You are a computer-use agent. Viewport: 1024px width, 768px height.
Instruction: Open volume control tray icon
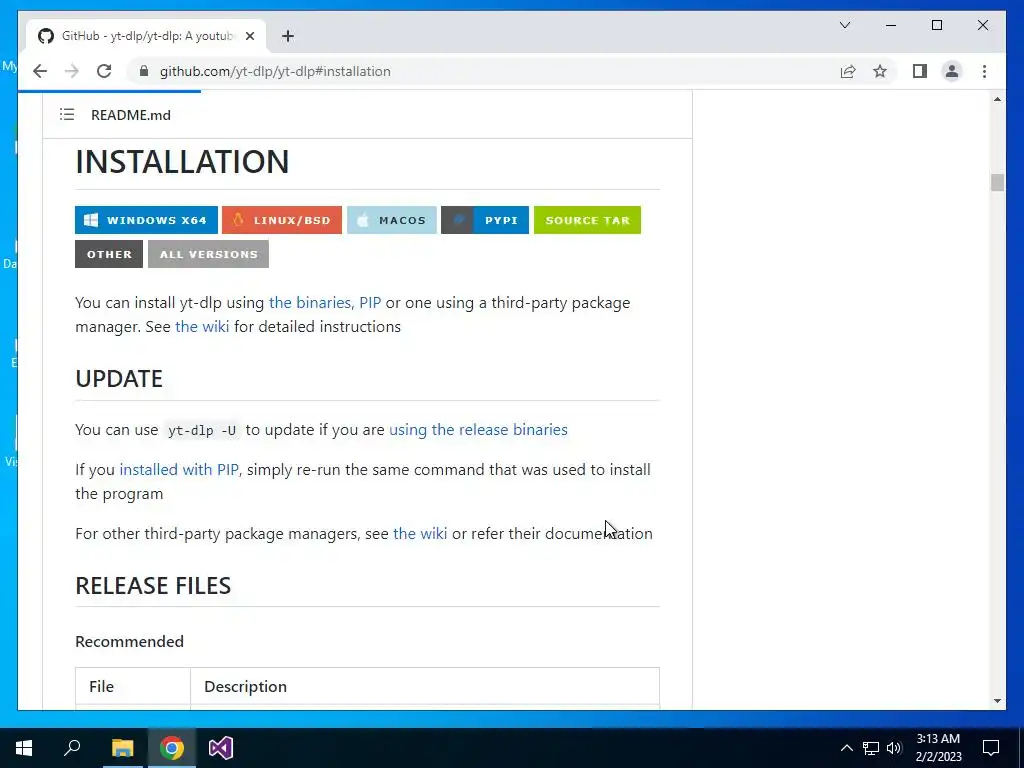click(894, 748)
